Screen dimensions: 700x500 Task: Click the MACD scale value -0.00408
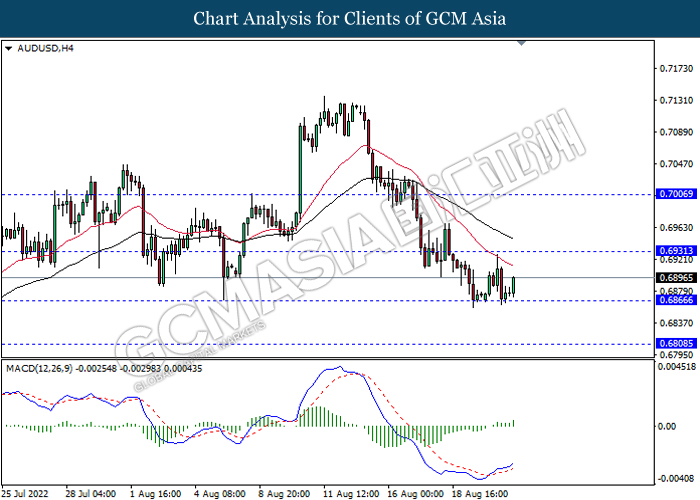click(x=677, y=479)
